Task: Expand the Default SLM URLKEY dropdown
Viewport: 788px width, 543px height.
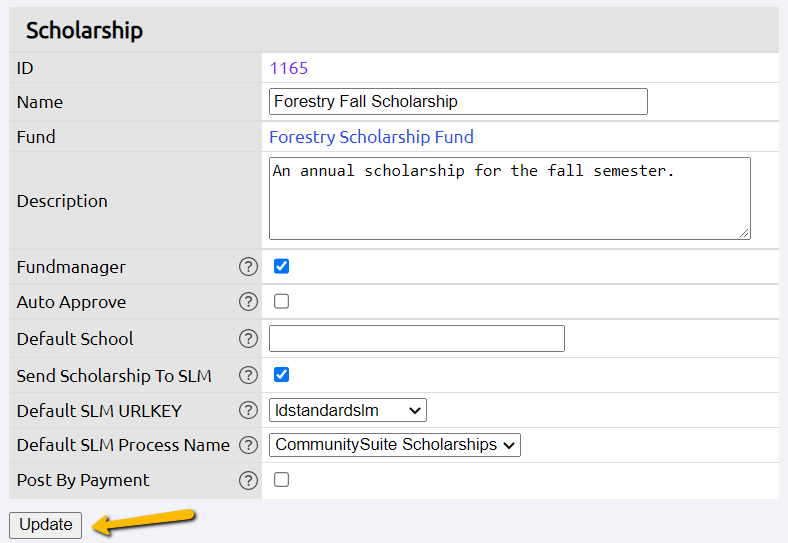Action: pyautogui.click(x=348, y=410)
